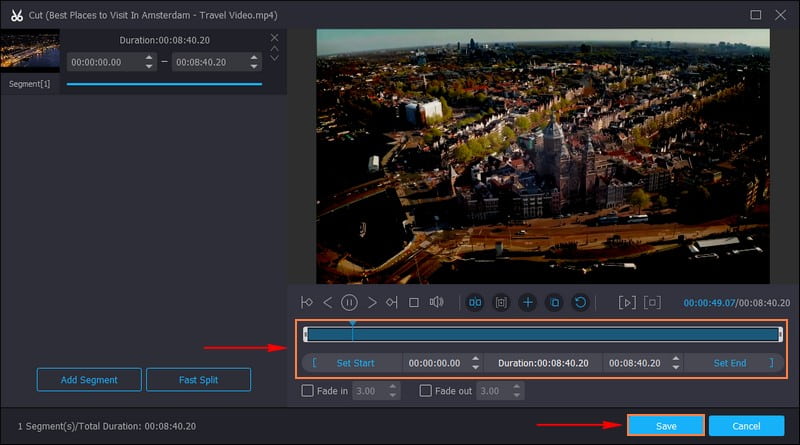Enable the Fade out checkbox
Viewport: 800px width, 445px height.
(426, 391)
